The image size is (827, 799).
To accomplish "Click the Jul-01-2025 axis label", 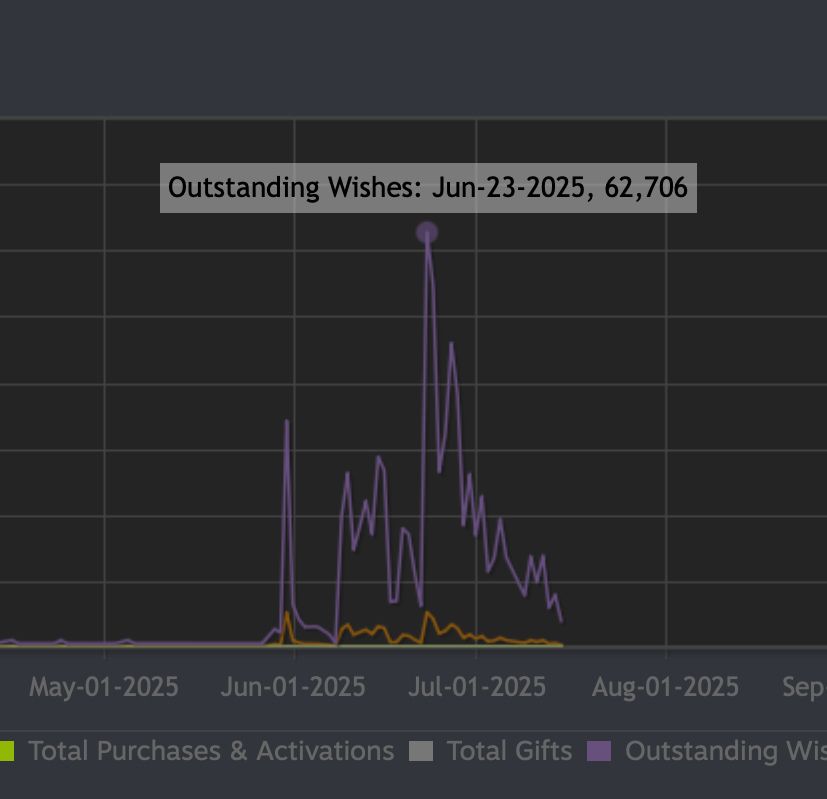I will click(x=477, y=687).
